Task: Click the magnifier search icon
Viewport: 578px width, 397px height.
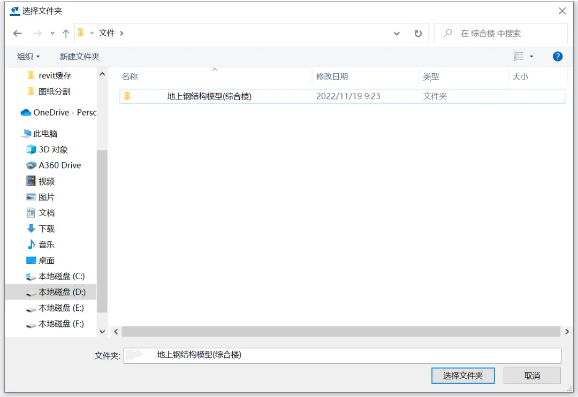Action: [448, 33]
